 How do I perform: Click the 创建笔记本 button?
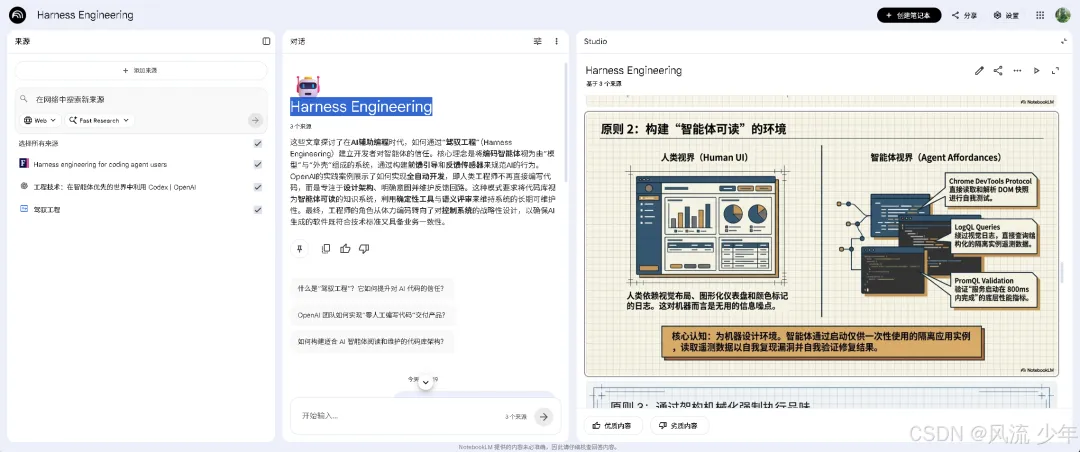click(908, 15)
